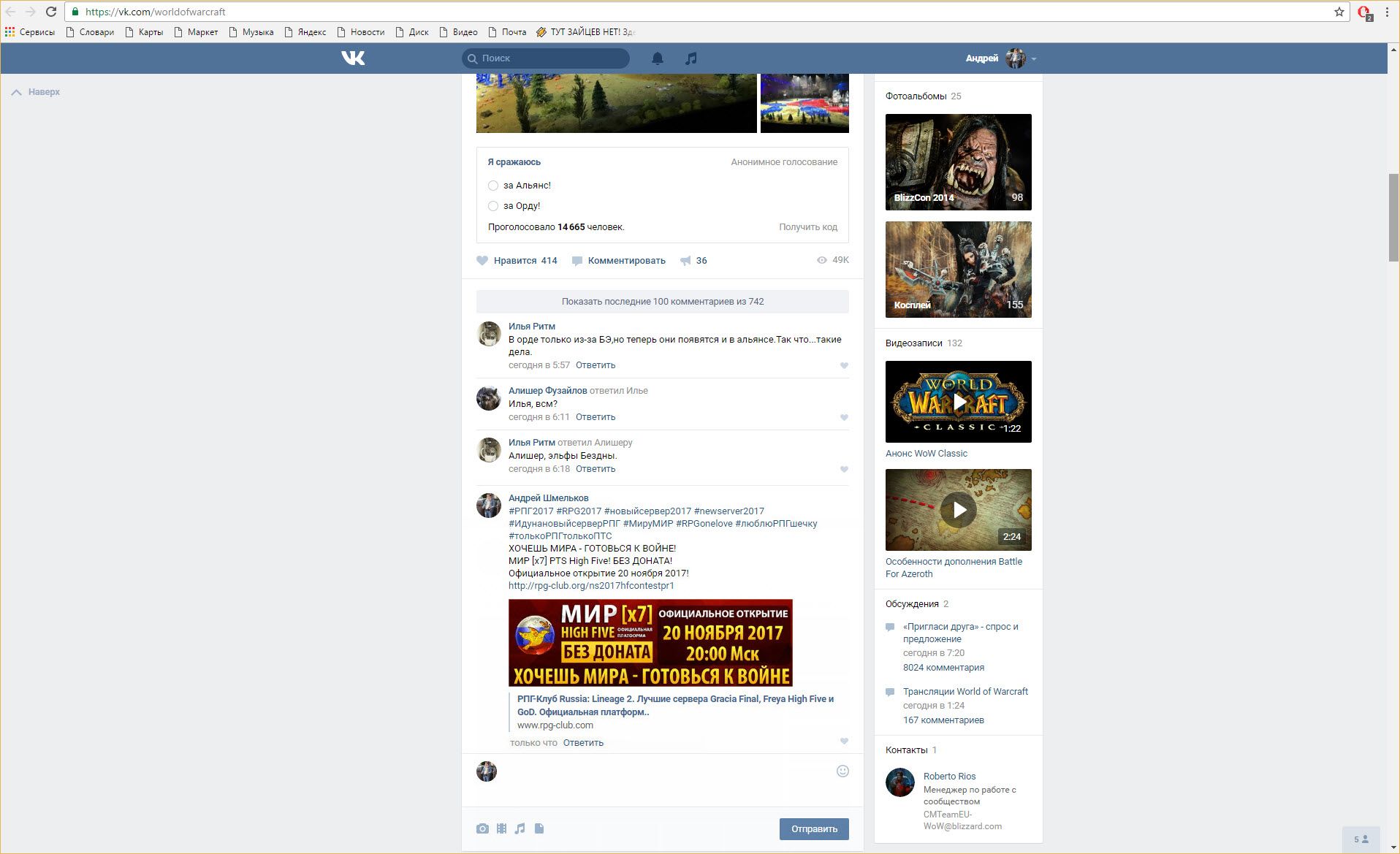Image resolution: width=1400 pixels, height=854 pixels.
Task: Attach a document to the comment
Action: [x=539, y=828]
